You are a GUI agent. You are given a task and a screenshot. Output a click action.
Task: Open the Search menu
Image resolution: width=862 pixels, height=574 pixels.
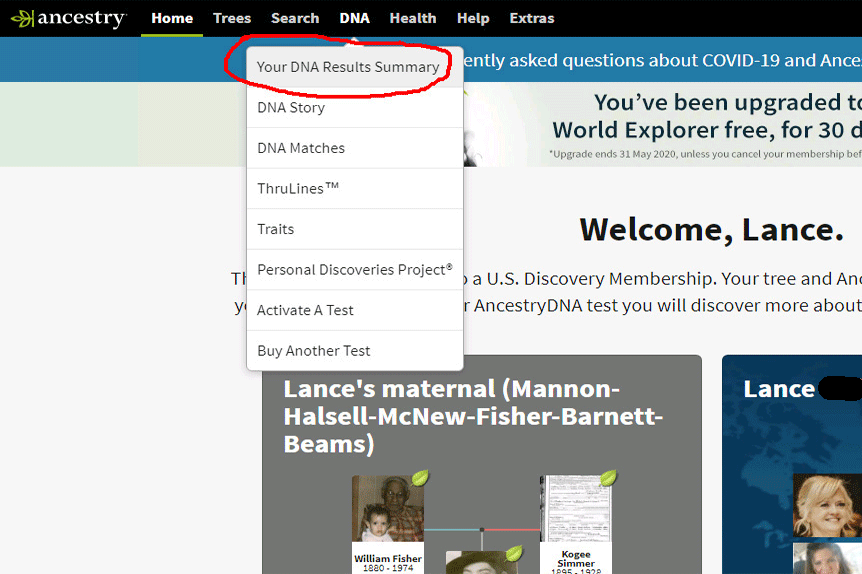[295, 18]
